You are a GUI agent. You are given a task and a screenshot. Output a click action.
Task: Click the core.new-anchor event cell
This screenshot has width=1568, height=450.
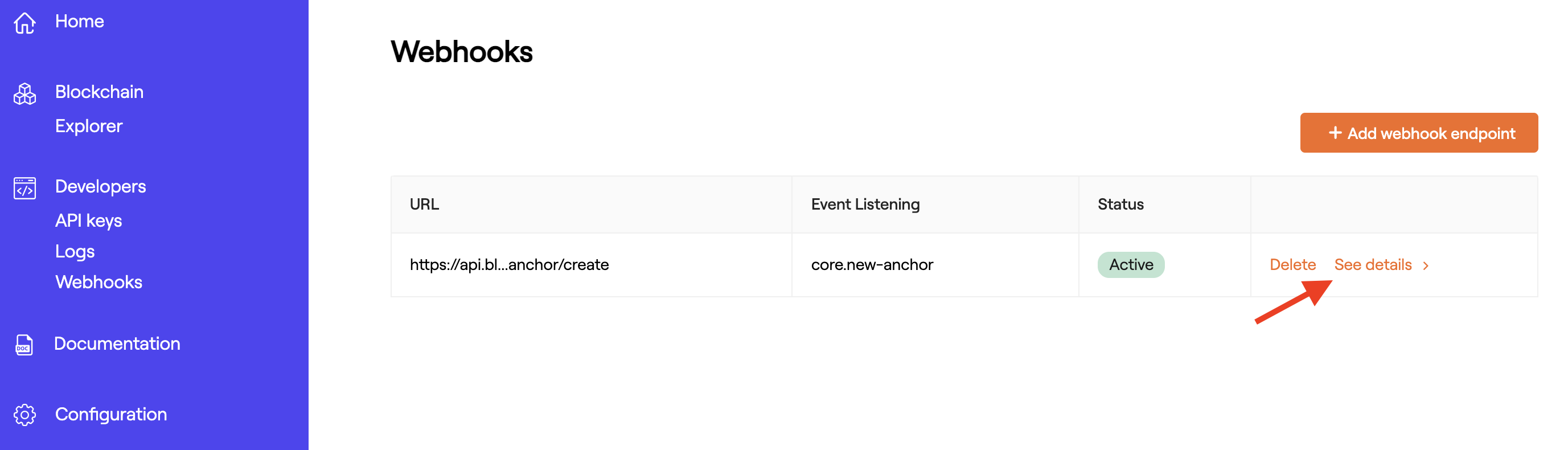[873, 264]
